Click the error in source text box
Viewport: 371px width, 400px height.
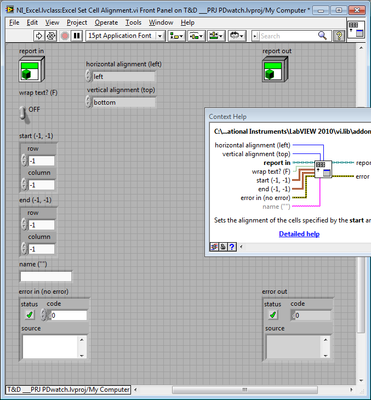coord(50,347)
